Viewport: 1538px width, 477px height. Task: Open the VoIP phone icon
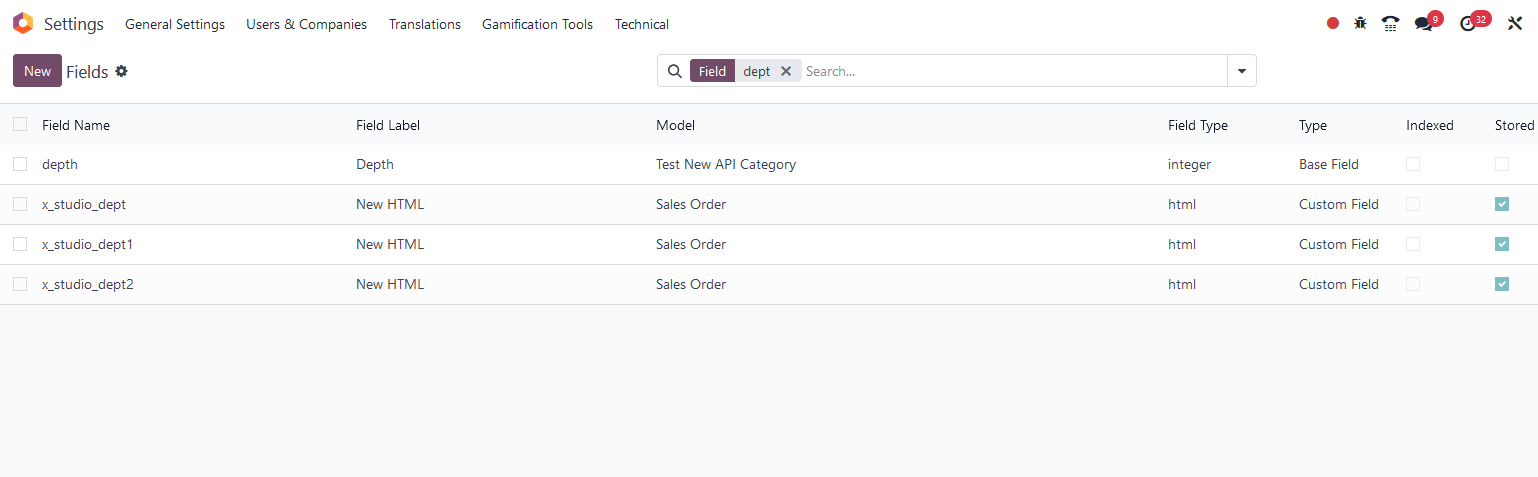(x=1390, y=24)
